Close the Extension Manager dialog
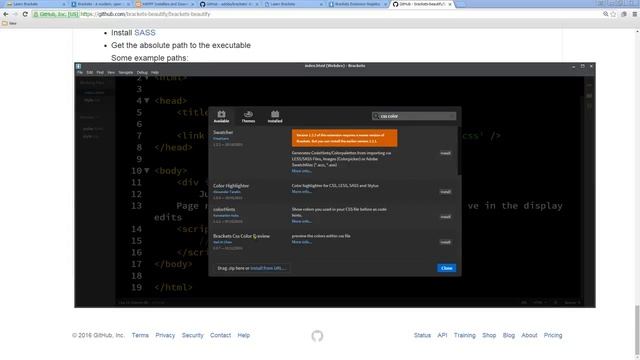This screenshot has height=360, width=640. (447, 268)
